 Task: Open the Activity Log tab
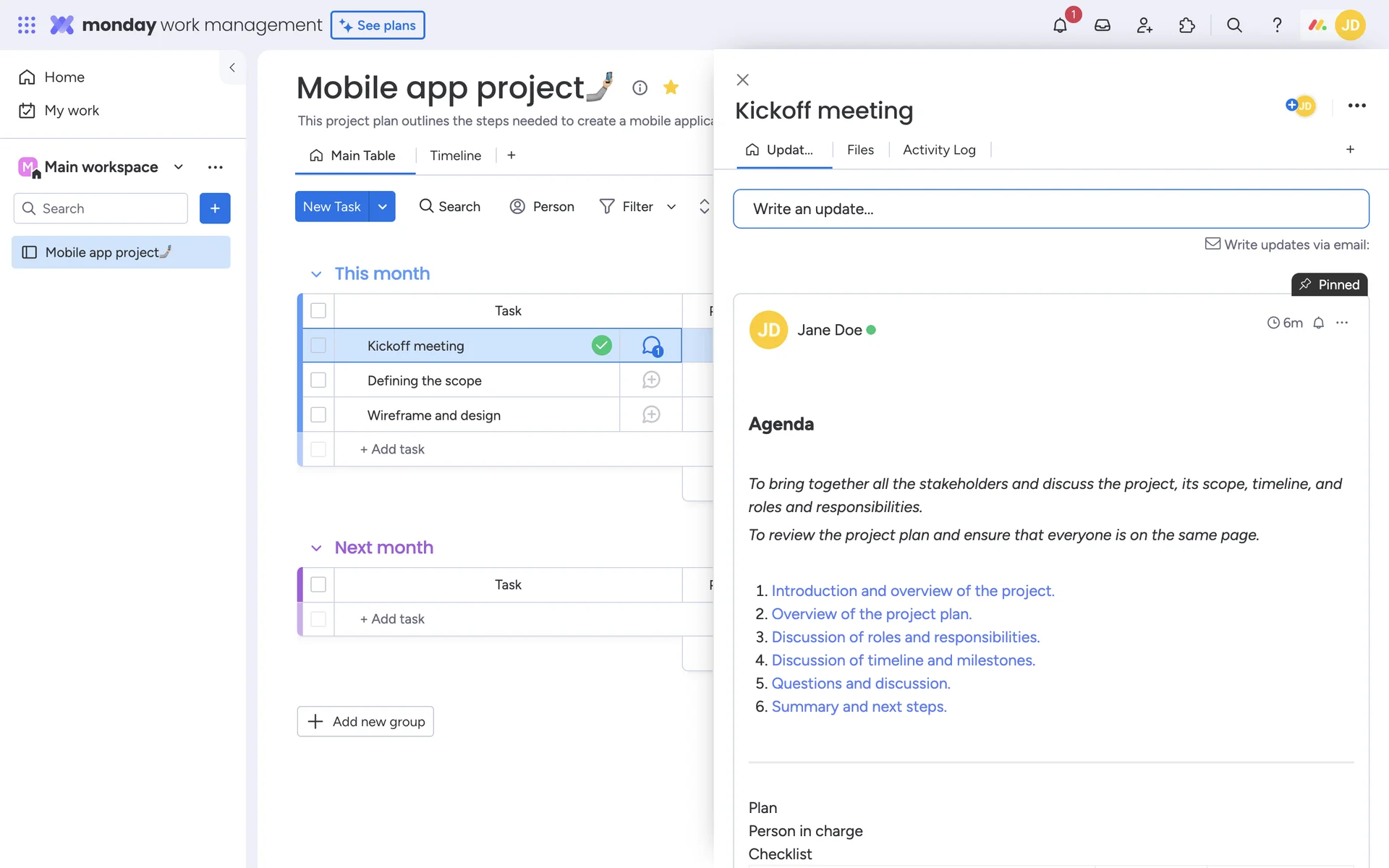click(x=939, y=150)
